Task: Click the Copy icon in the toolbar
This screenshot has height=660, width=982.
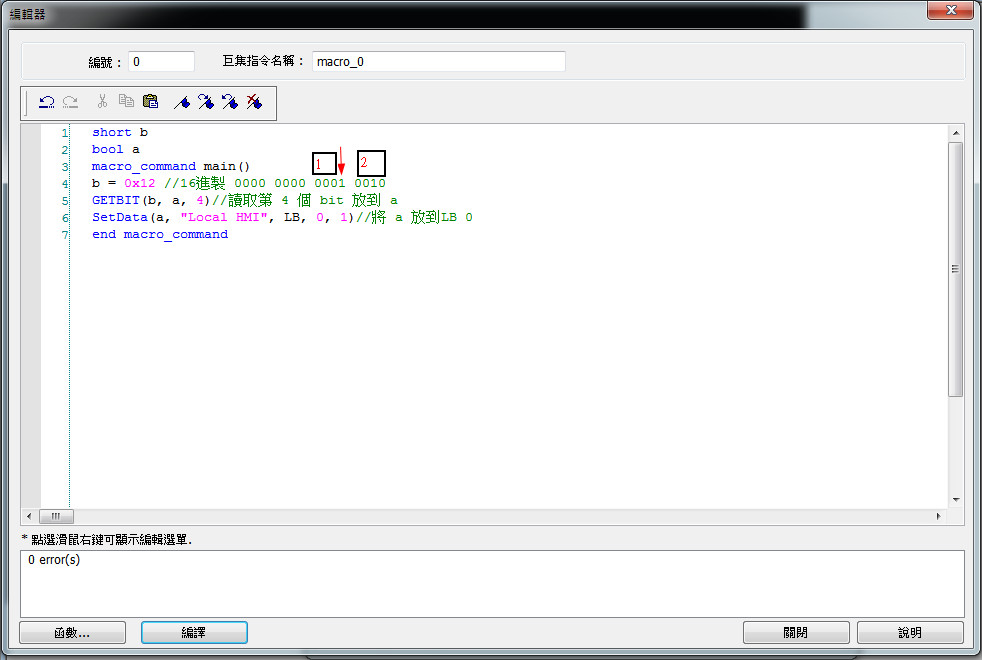Action: click(x=126, y=102)
